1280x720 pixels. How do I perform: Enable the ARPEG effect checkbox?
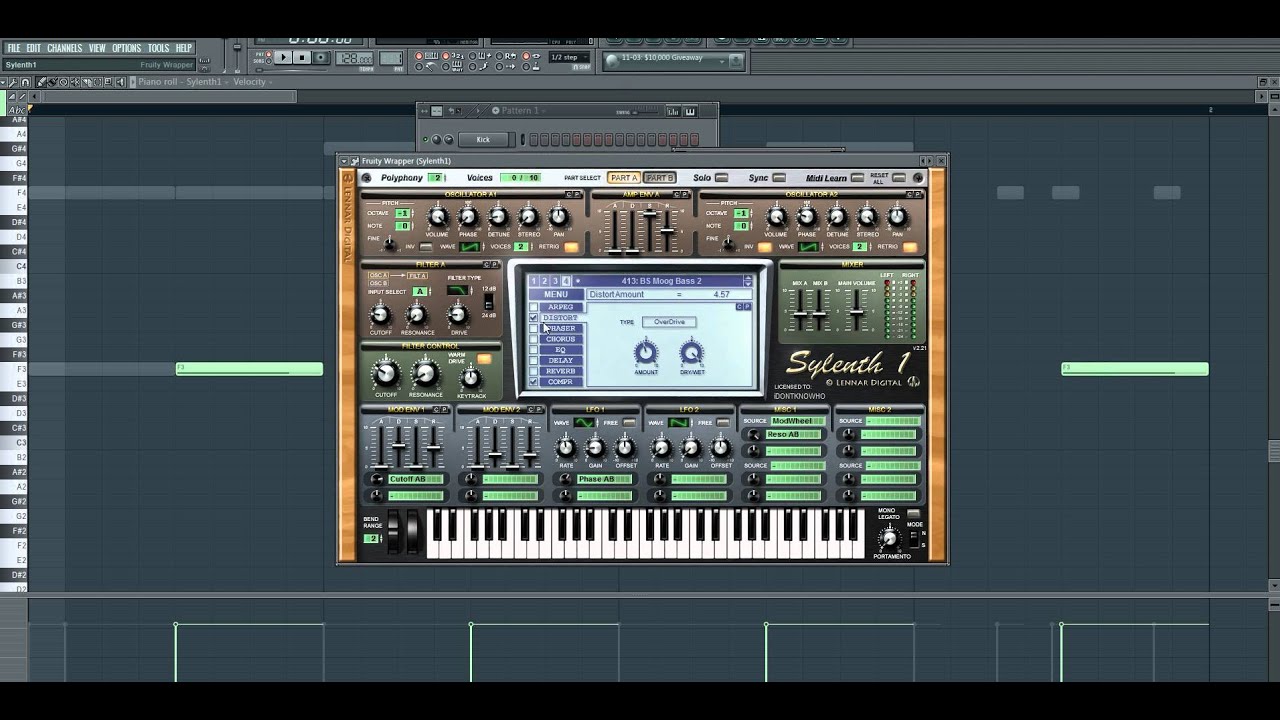click(x=533, y=307)
